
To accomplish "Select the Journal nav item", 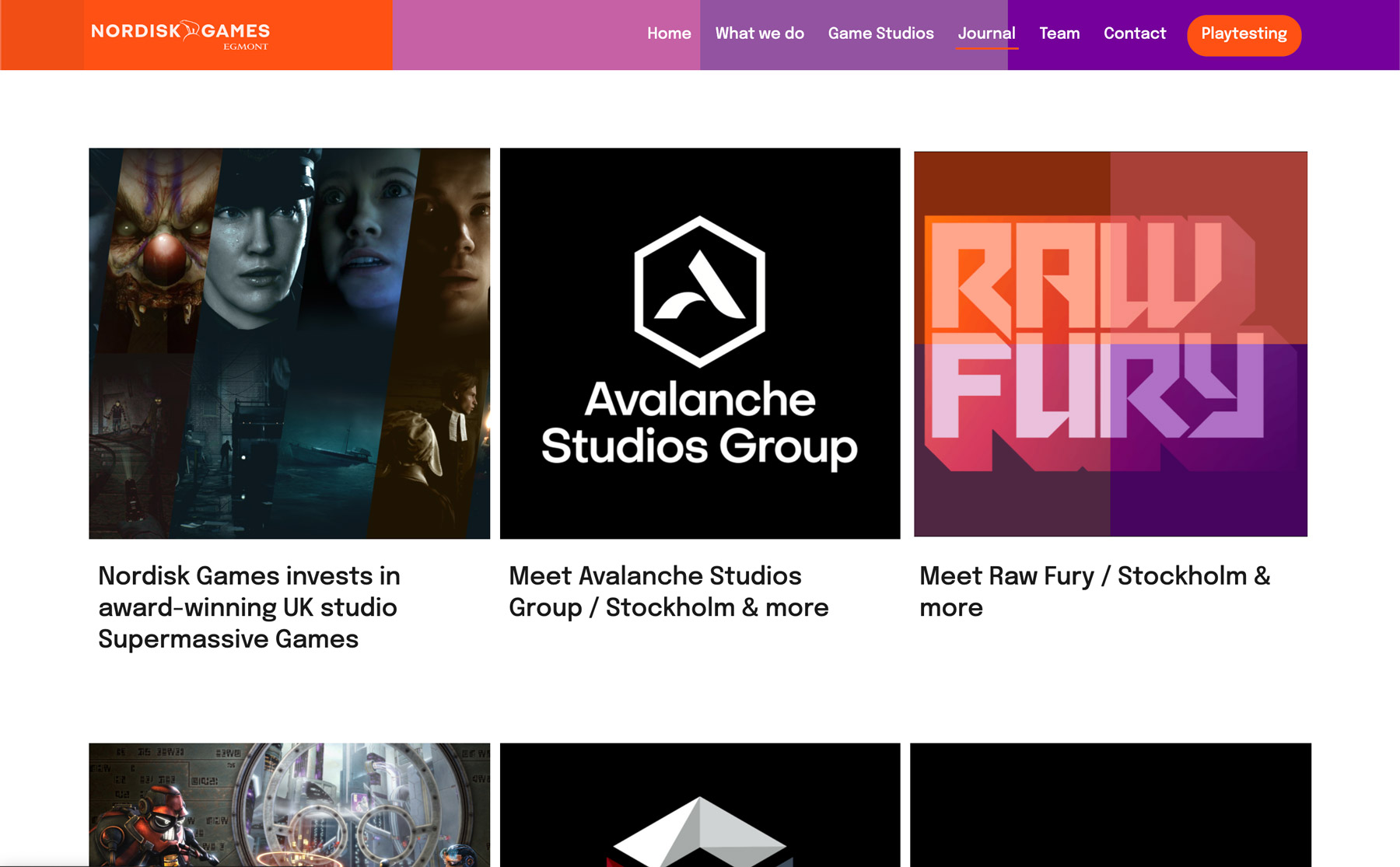I will pos(986,34).
